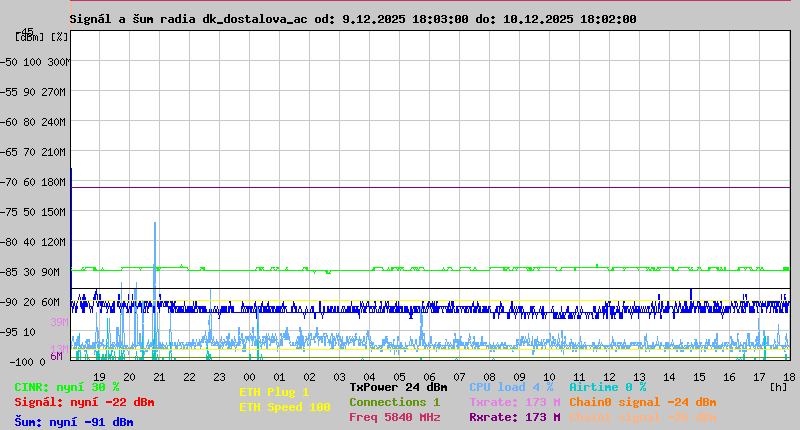800x430 pixels.
Task: Click the '-65 70 210M' y-axis label
Action: (x=34, y=153)
